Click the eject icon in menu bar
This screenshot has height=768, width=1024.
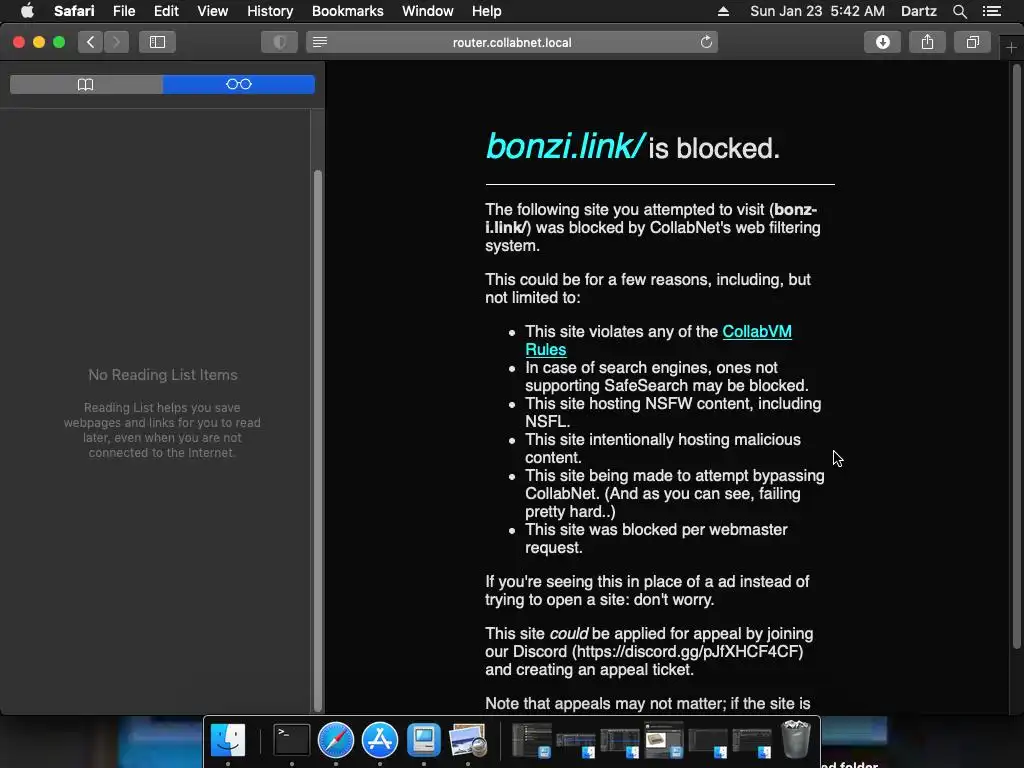(x=723, y=11)
